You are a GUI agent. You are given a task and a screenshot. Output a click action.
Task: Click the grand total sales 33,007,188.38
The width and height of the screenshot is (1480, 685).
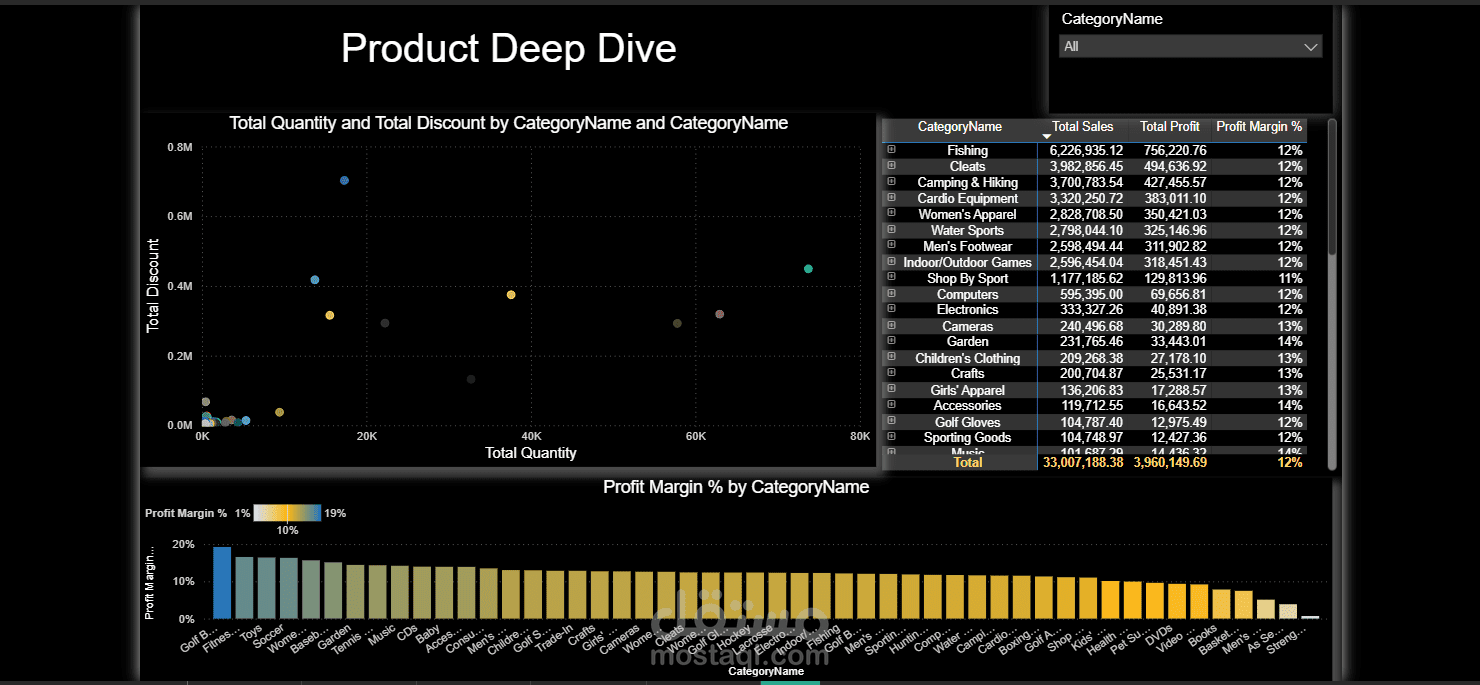[x=1083, y=462]
